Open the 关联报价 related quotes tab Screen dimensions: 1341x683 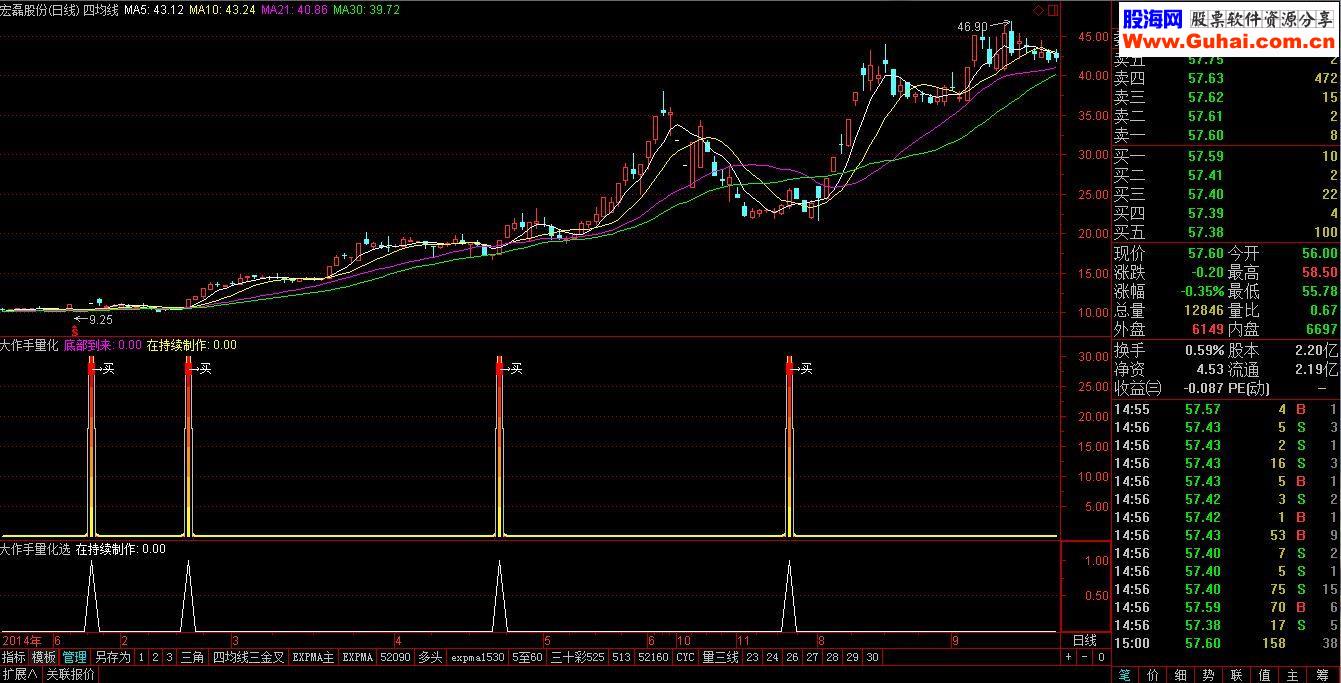click(x=70, y=675)
